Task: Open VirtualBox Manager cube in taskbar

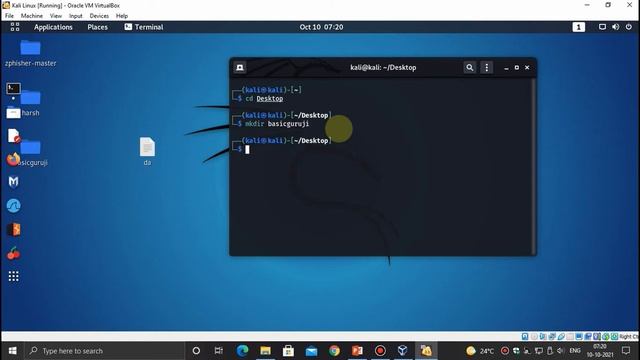Action: [403, 351]
